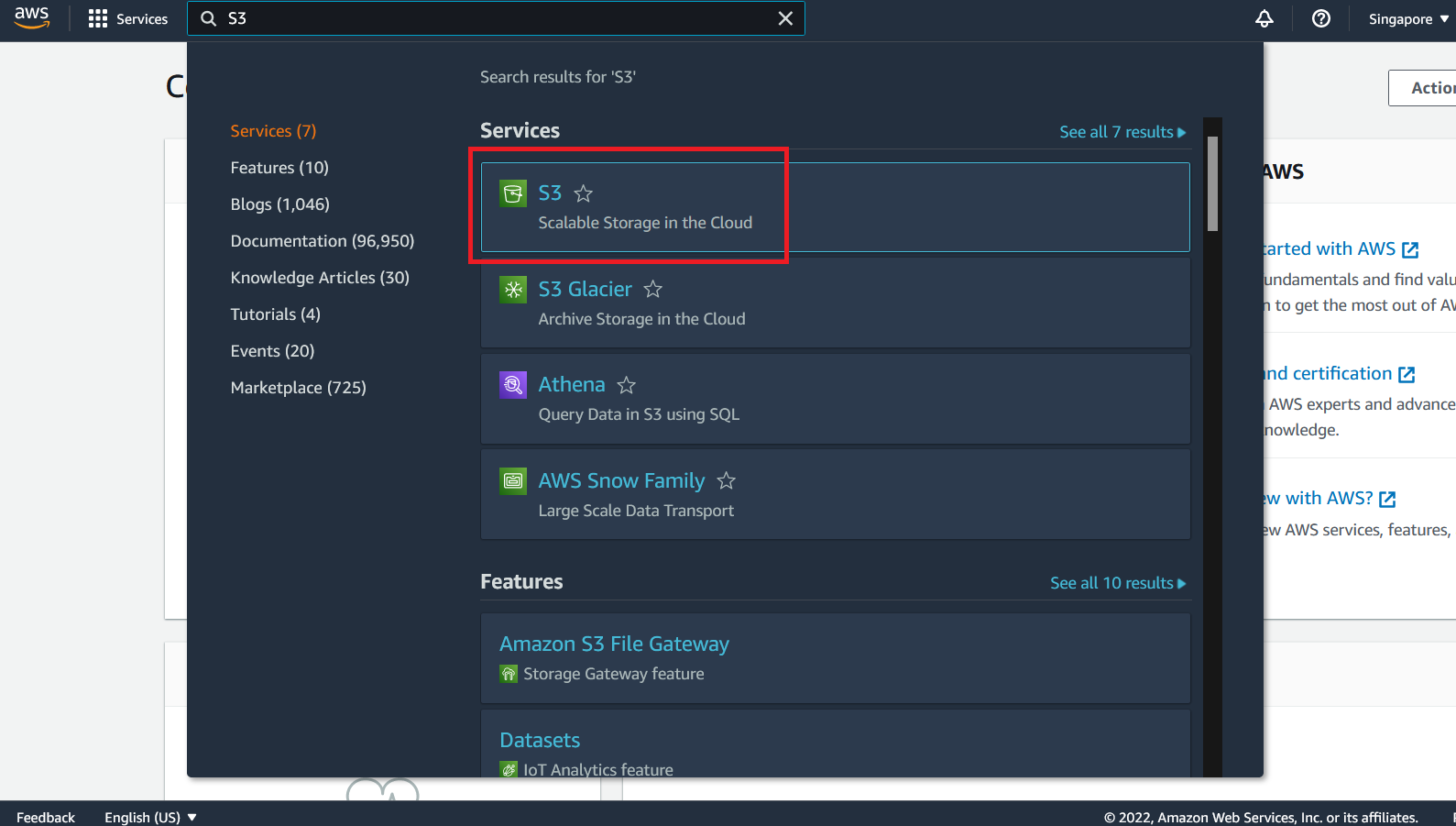Open the notifications bell icon
The height and width of the screenshot is (826, 1456).
1264,18
